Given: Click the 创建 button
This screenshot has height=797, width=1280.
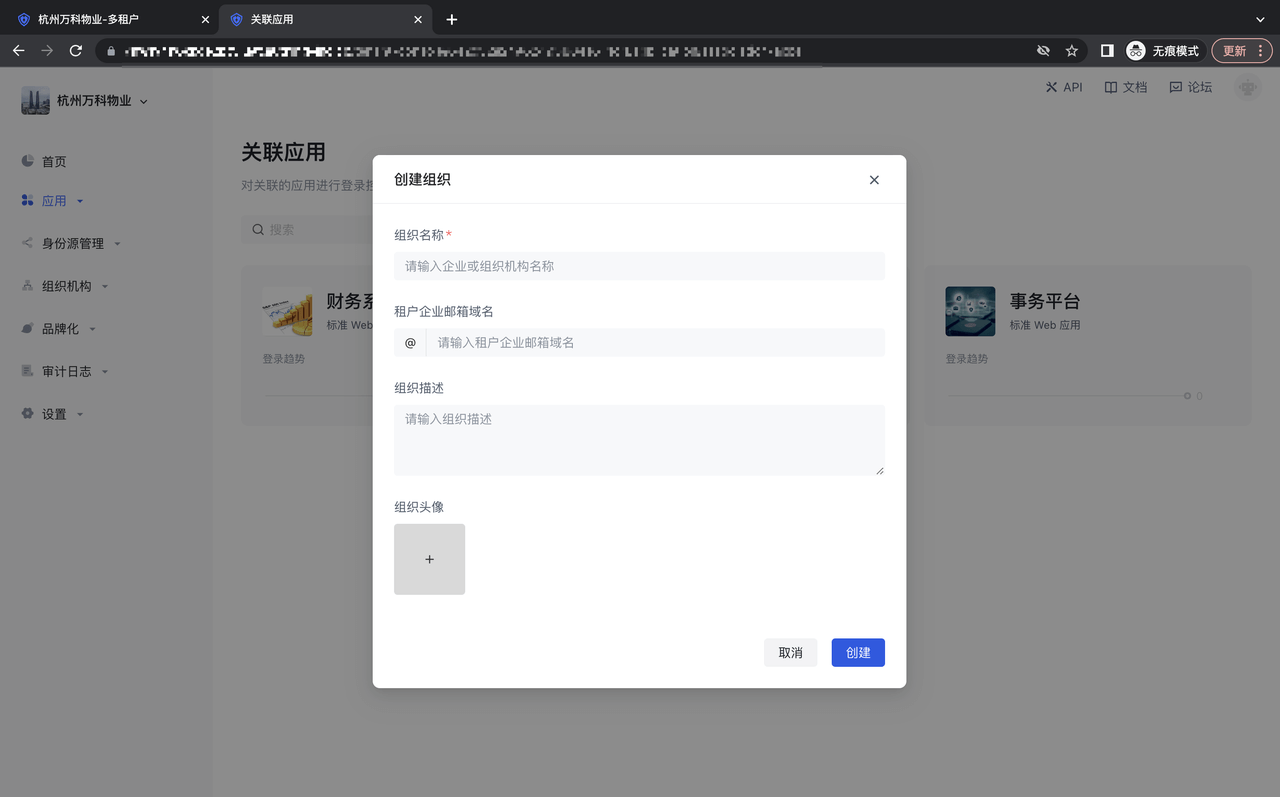Looking at the screenshot, I should click(x=857, y=652).
